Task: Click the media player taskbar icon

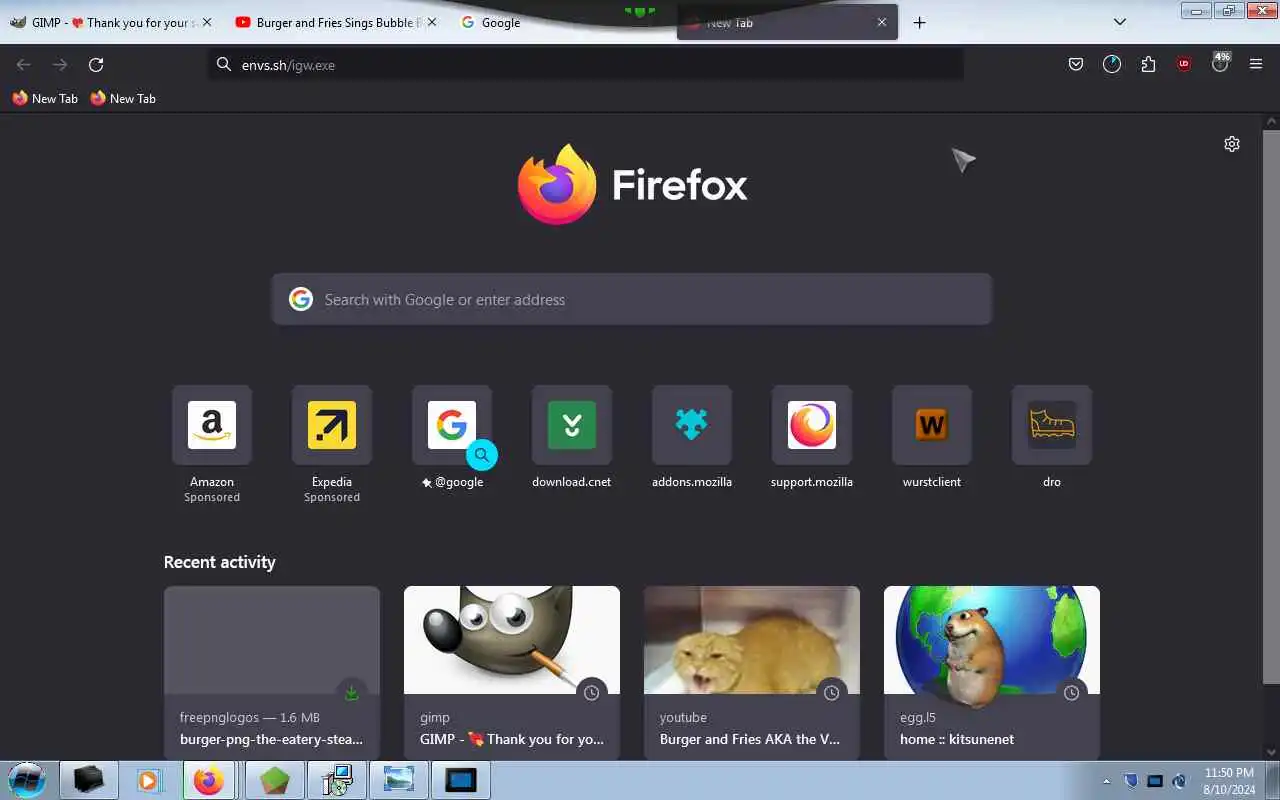Action: click(x=149, y=780)
